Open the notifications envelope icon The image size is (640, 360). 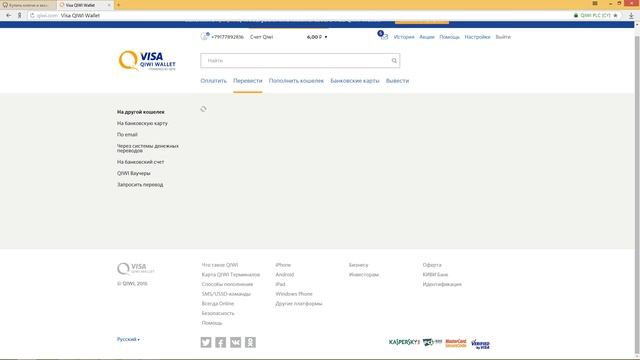[x=384, y=36]
